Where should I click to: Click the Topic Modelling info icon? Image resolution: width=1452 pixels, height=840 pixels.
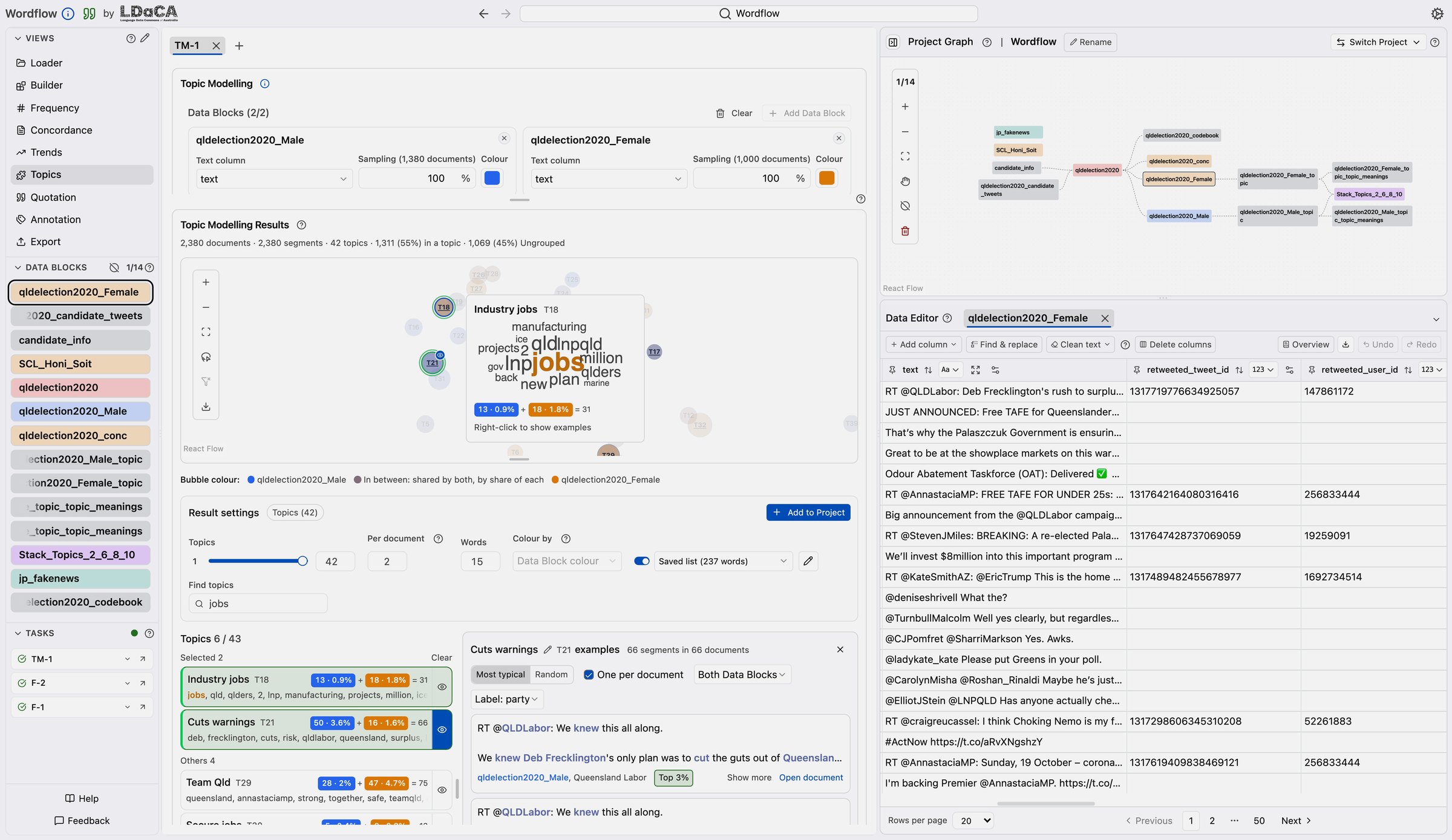click(264, 83)
